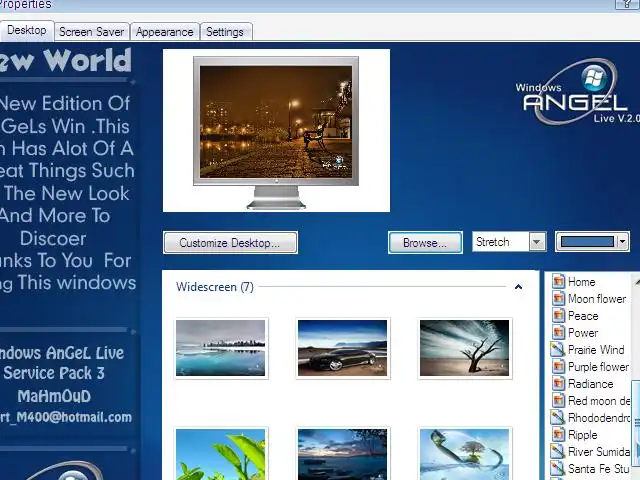
Task: Switch to the Desktop tab
Action: tap(27, 31)
